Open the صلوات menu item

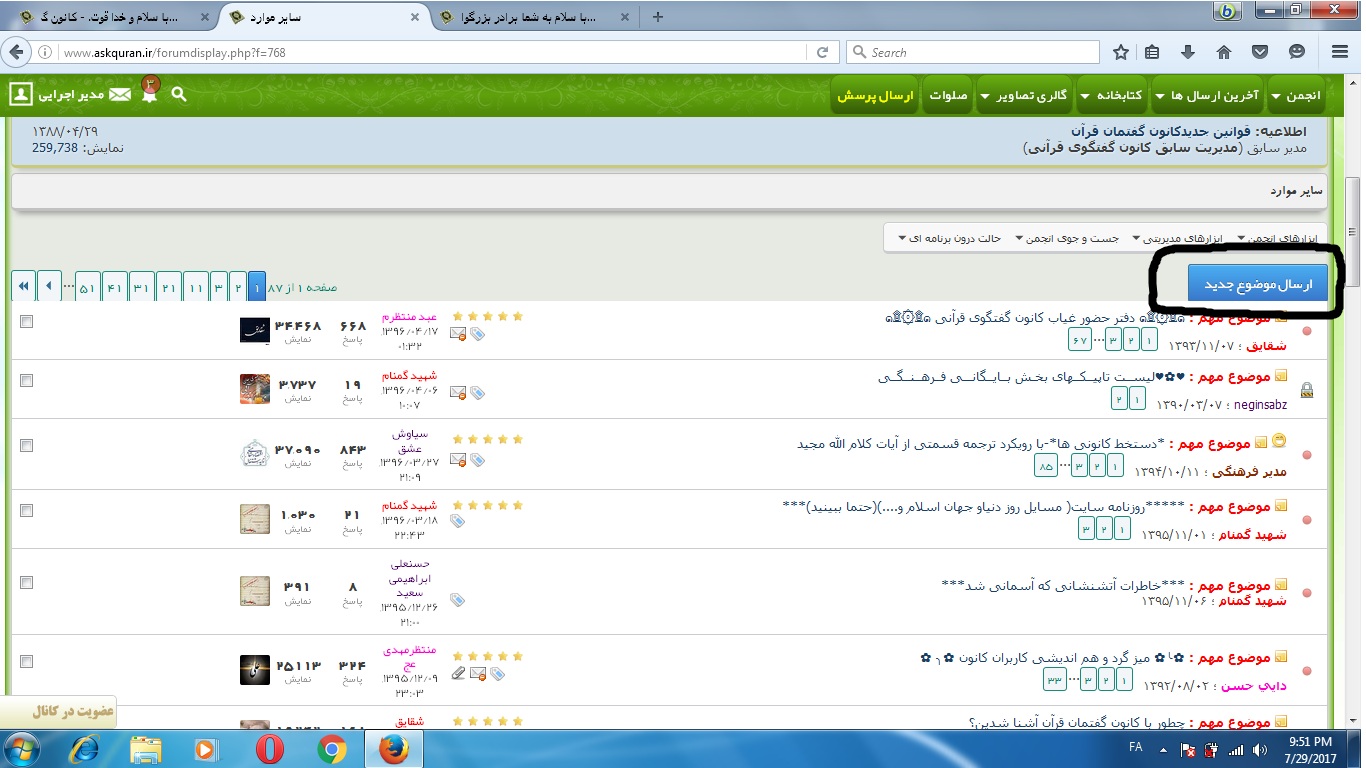click(x=948, y=96)
